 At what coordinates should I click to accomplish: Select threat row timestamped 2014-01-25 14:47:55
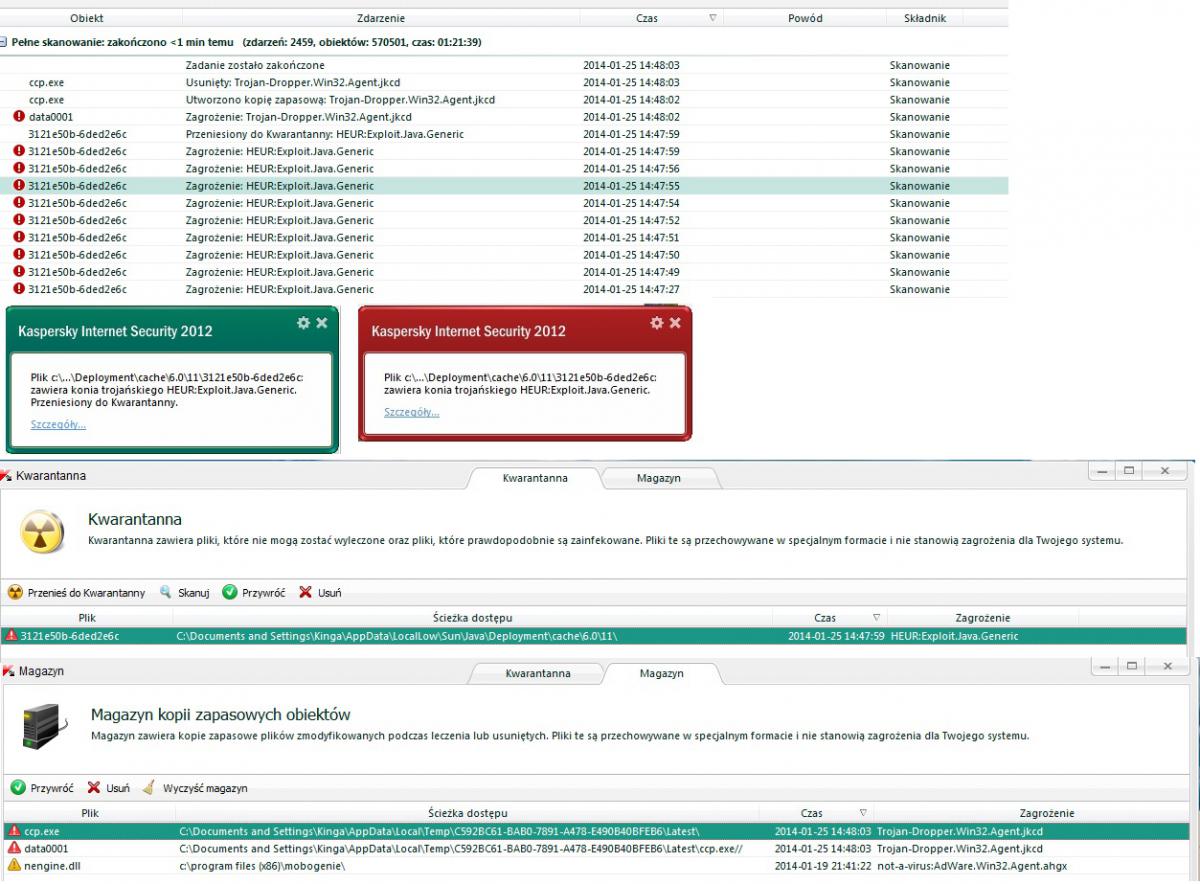(x=504, y=186)
